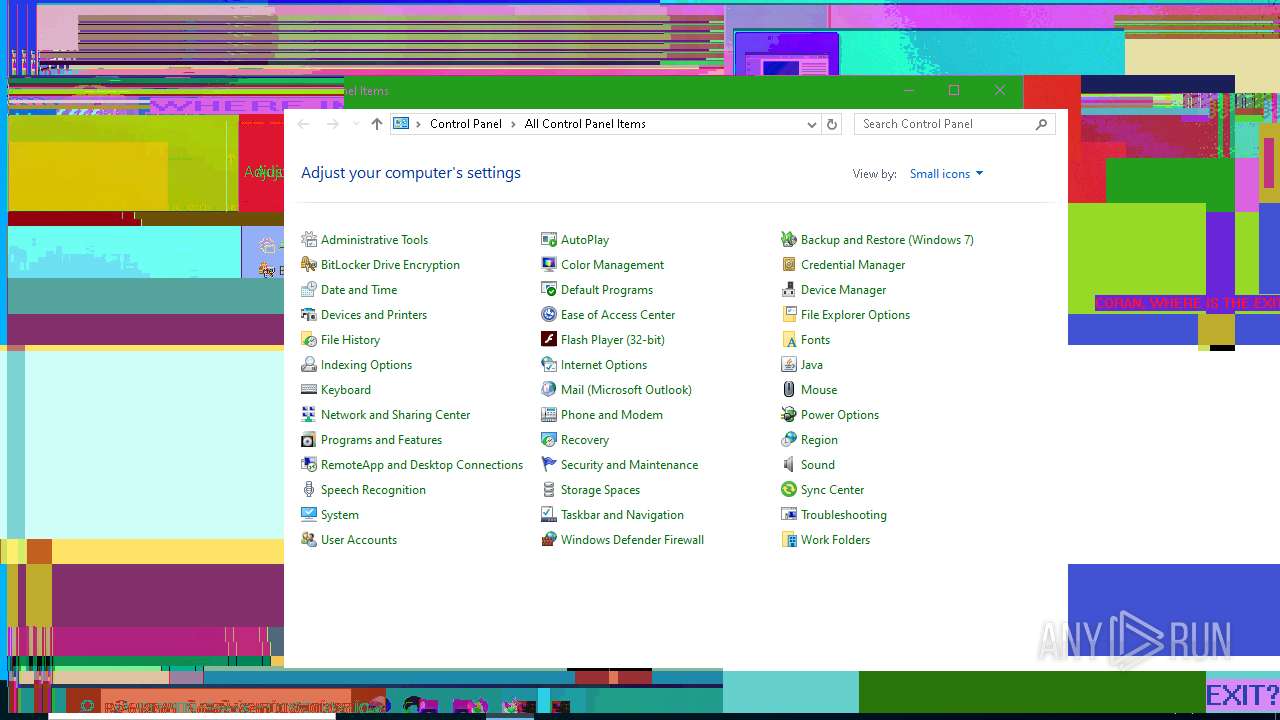The image size is (1280, 720).
Task: Click the Phone and Modem icon
Action: pos(549,415)
